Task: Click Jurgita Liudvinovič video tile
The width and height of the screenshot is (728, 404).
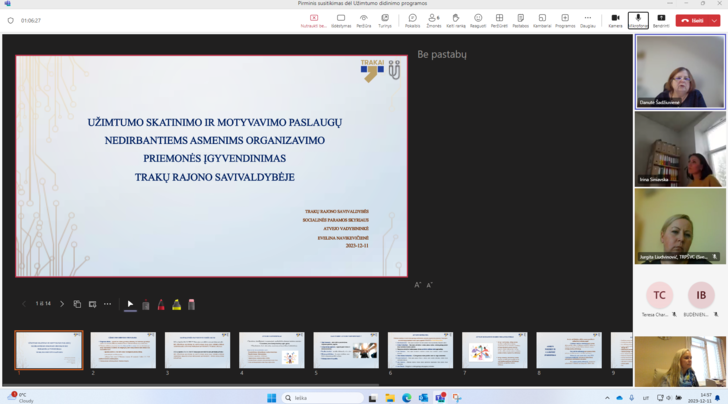Action: [680, 226]
